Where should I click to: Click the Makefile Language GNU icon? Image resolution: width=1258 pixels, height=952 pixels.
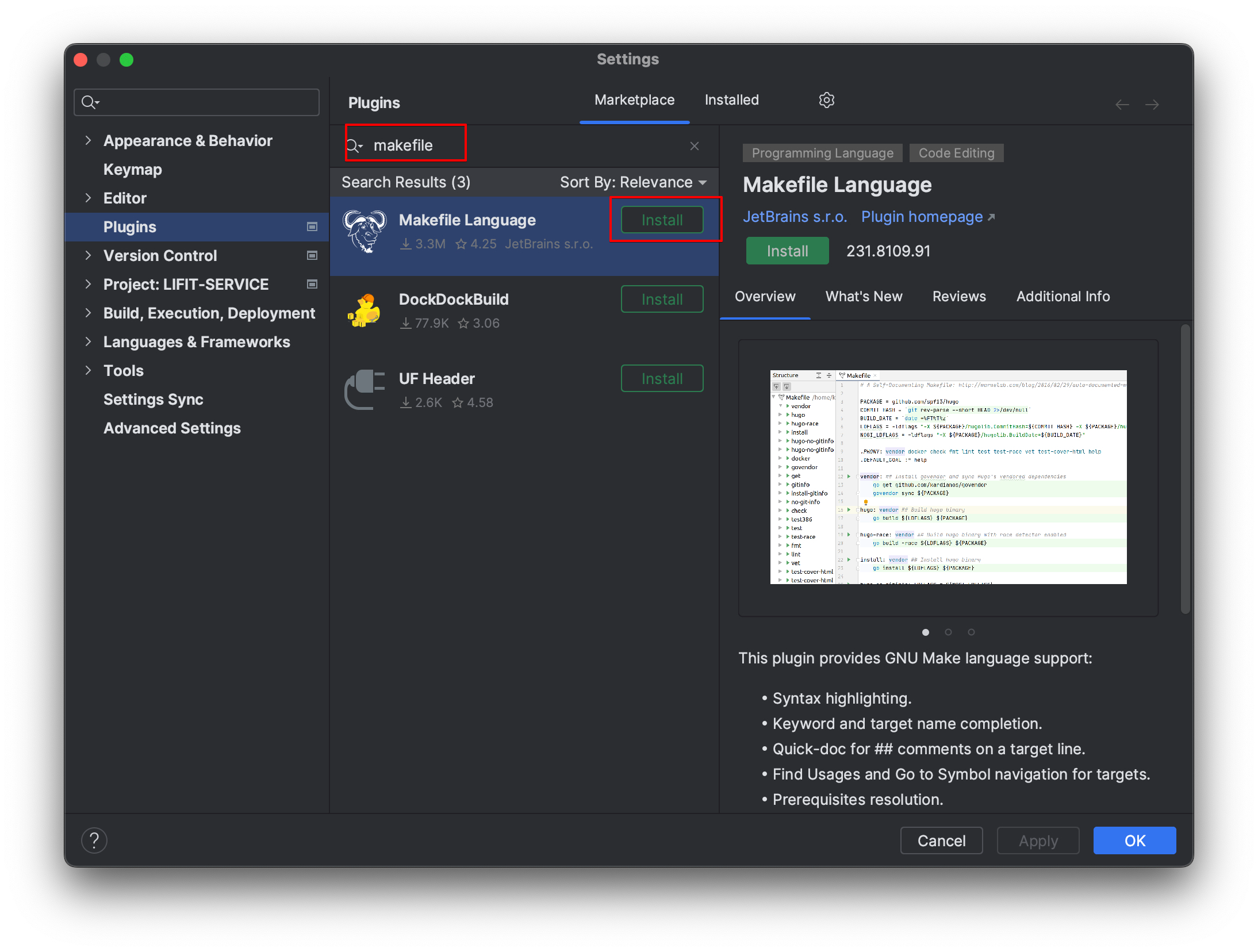click(365, 232)
